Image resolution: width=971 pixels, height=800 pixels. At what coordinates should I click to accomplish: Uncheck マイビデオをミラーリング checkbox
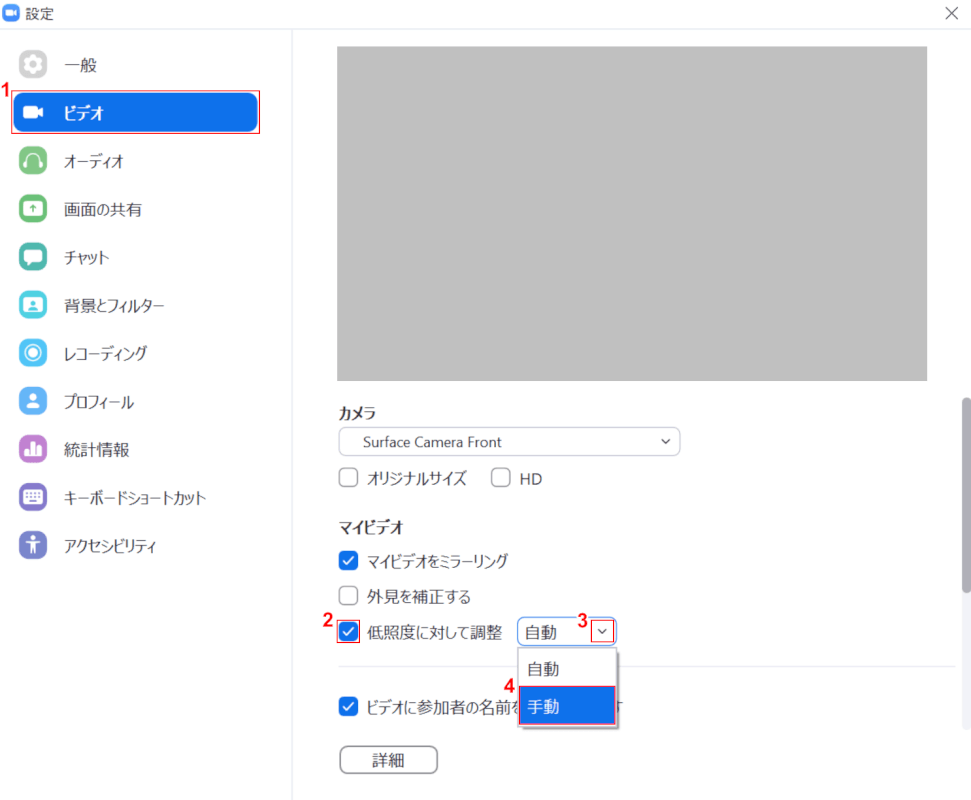tap(348, 561)
